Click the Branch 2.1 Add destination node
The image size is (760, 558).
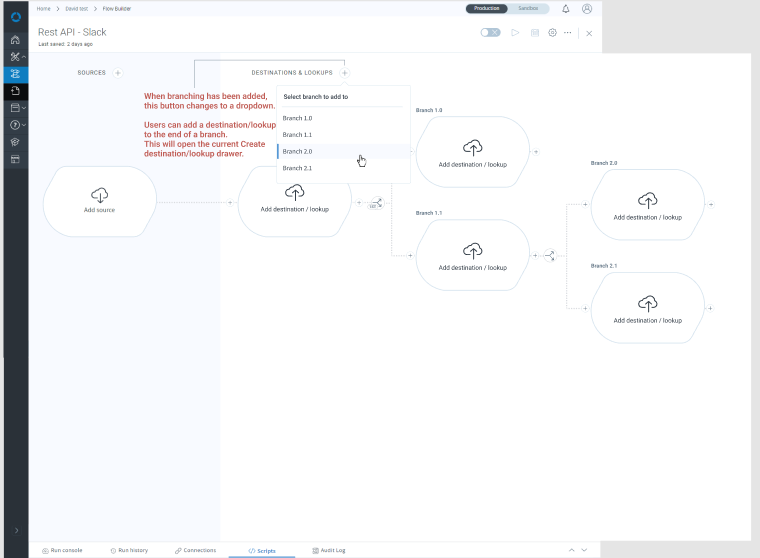pos(647,308)
